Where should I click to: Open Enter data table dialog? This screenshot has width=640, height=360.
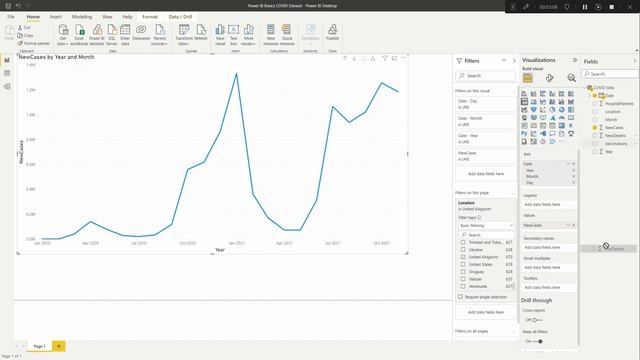125,35
